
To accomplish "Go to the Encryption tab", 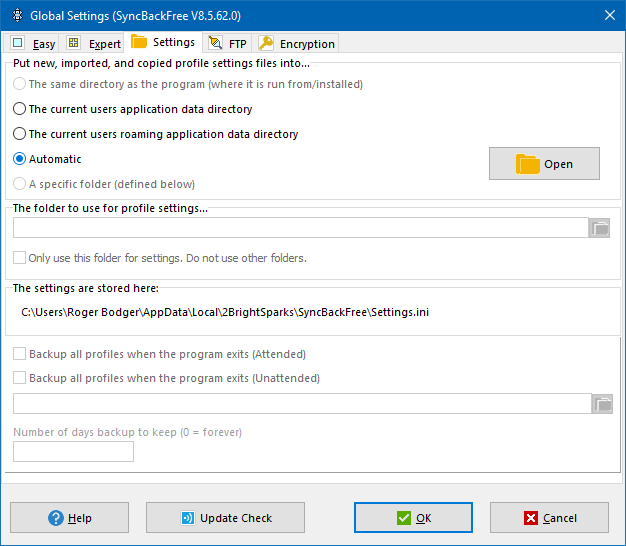I will click(297, 44).
